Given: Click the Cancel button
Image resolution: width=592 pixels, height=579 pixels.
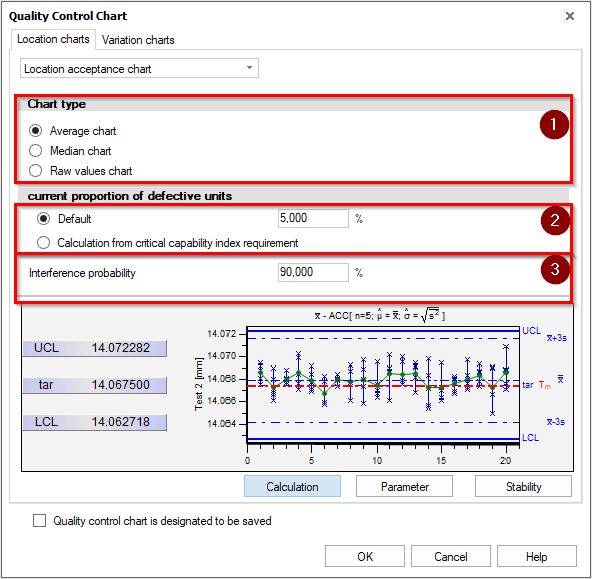Looking at the screenshot, I should tap(451, 556).
